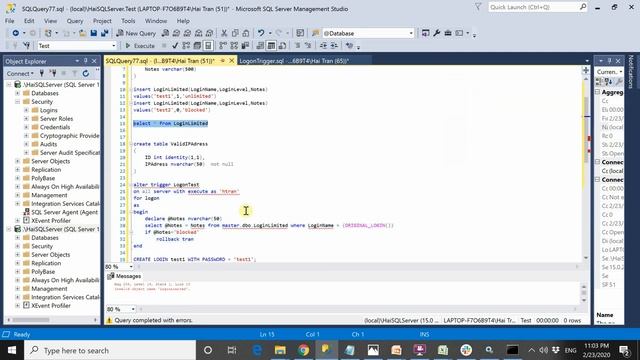This screenshot has width=640, height=360.
Task: Switch output to Results to Text
Action: [x=260, y=46]
